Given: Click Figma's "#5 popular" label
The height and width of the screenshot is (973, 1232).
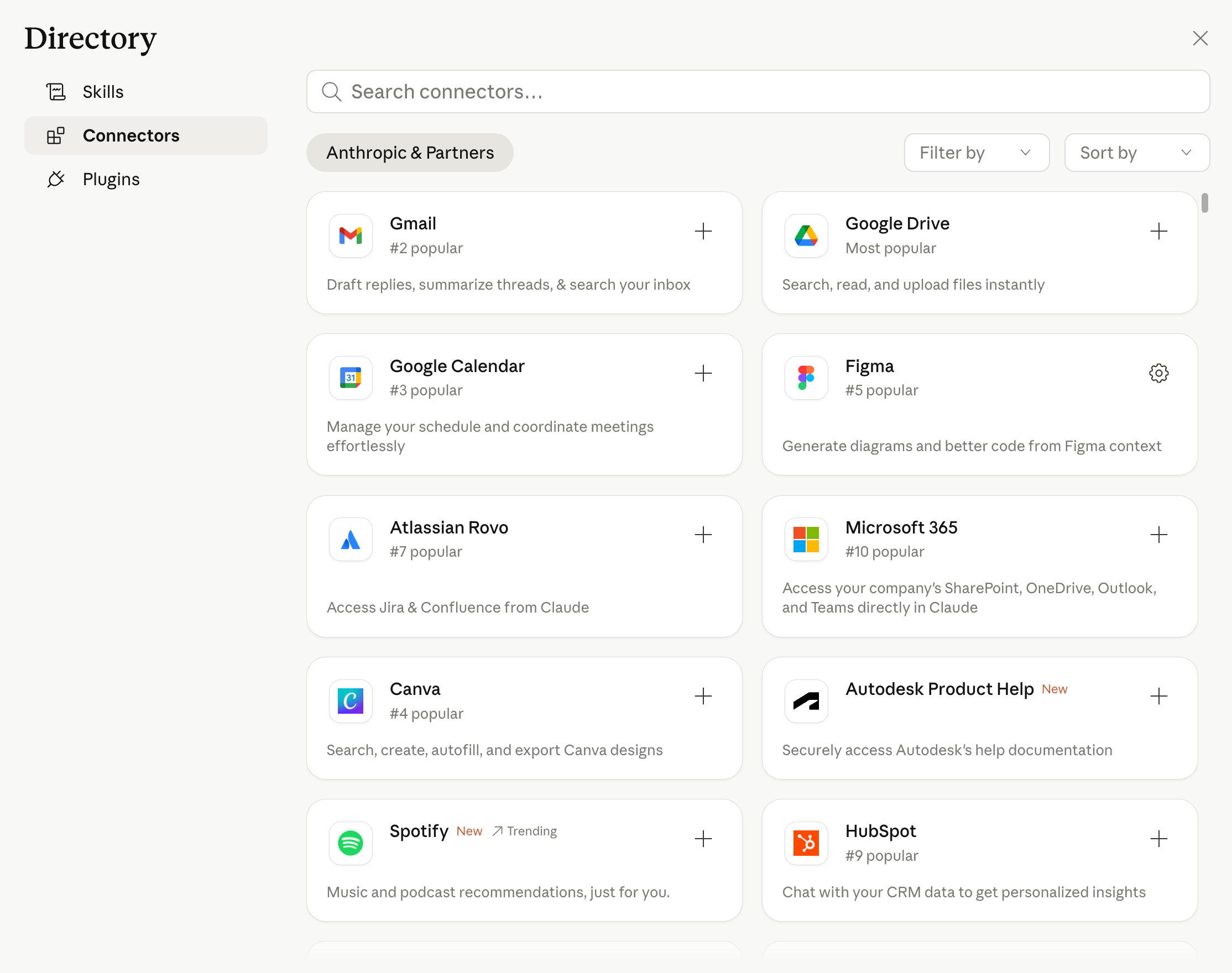Looking at the screenshot, I should pyautogui.click(x=881, y=390).
